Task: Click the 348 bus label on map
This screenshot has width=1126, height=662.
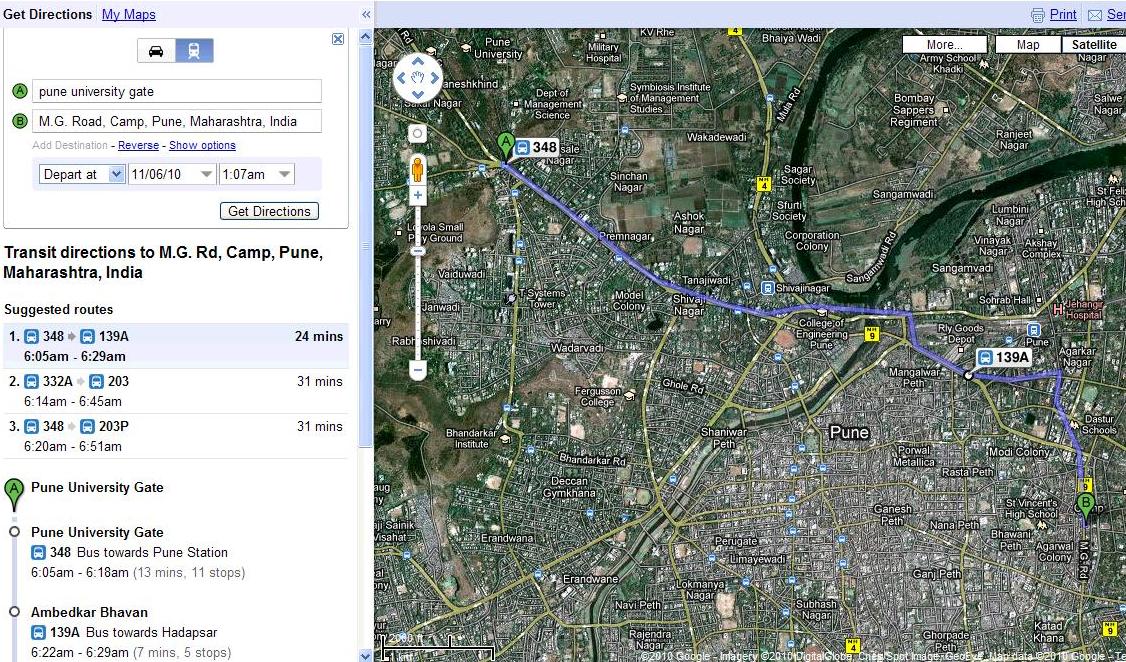Action: click(x=536, y=147)
